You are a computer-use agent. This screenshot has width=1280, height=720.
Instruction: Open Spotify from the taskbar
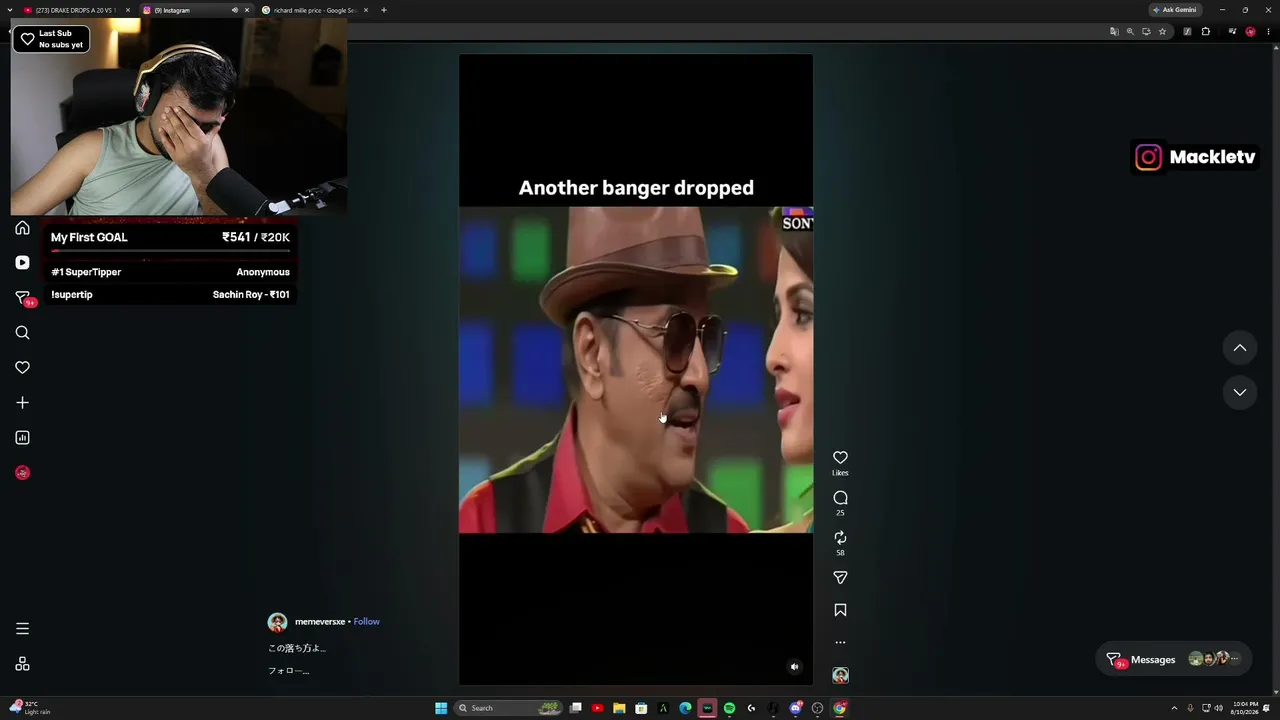point(729,708)
